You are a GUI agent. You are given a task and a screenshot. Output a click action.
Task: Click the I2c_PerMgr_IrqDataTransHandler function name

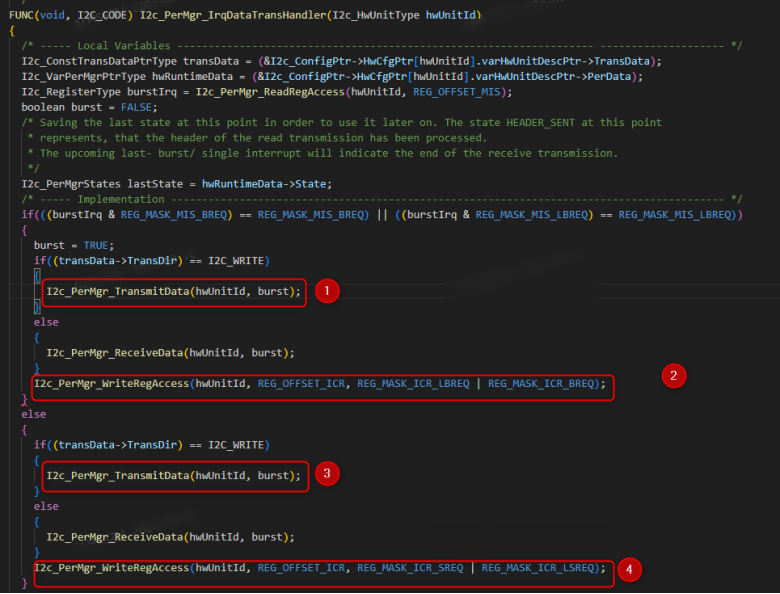[233, 15]
